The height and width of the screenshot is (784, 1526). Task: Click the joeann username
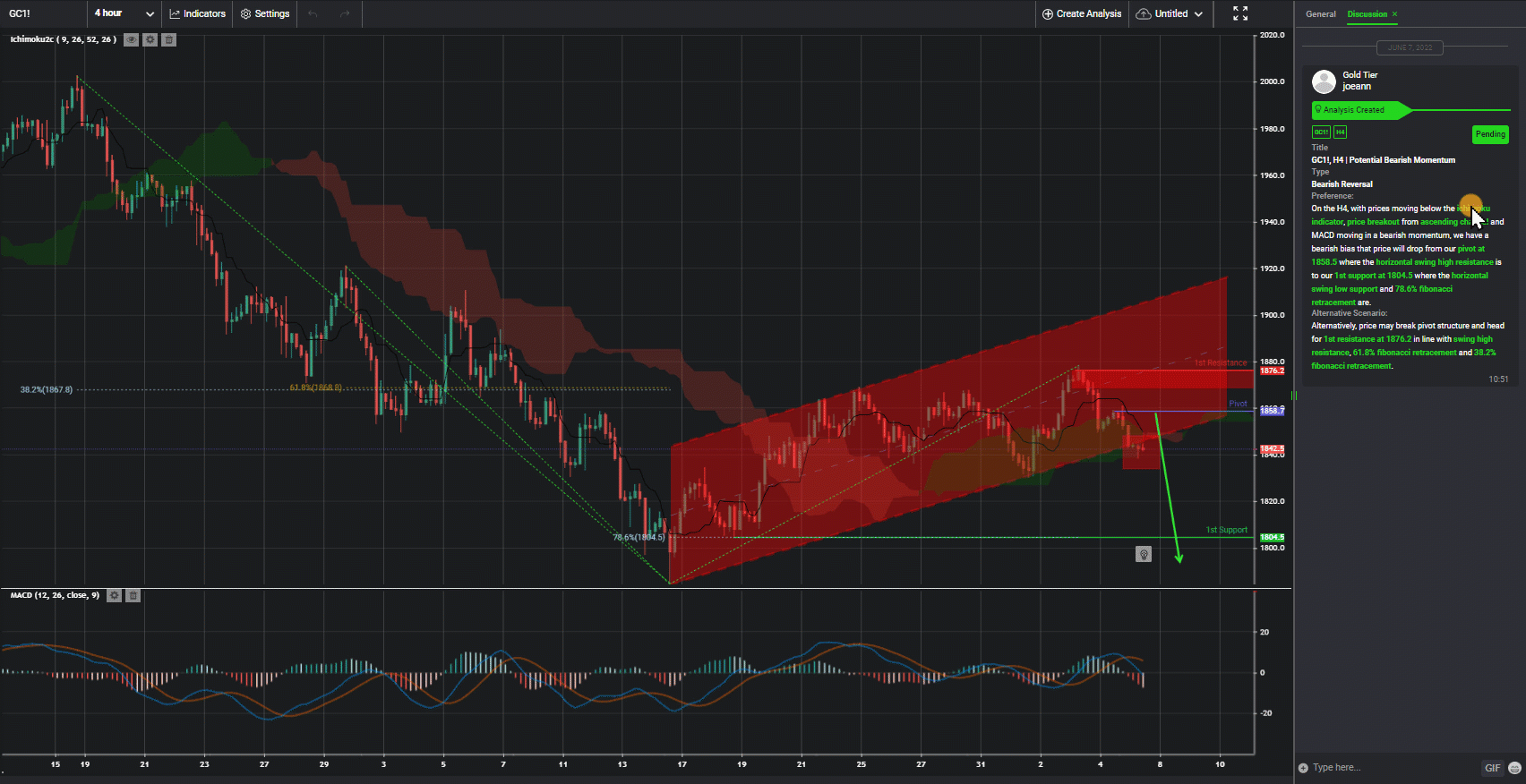[x=1357, y=87]
